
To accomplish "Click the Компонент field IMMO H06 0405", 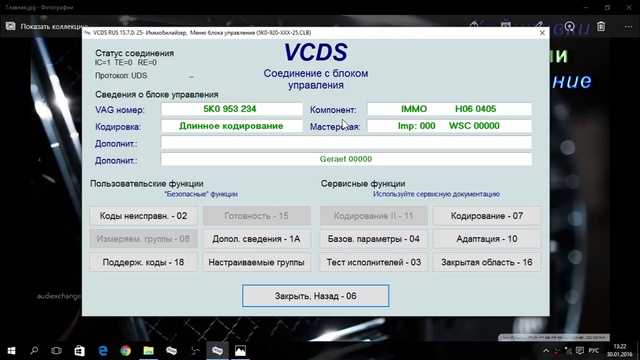I will pyautogui.click(x=449, y=109).
